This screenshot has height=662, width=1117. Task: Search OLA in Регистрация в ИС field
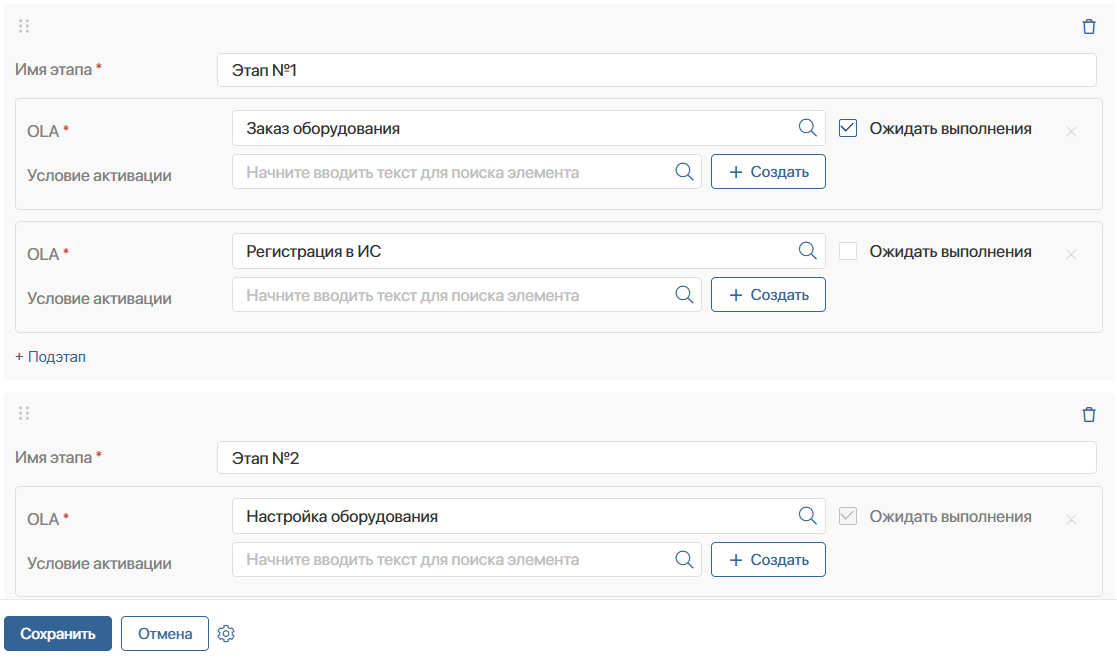point(807,251)
